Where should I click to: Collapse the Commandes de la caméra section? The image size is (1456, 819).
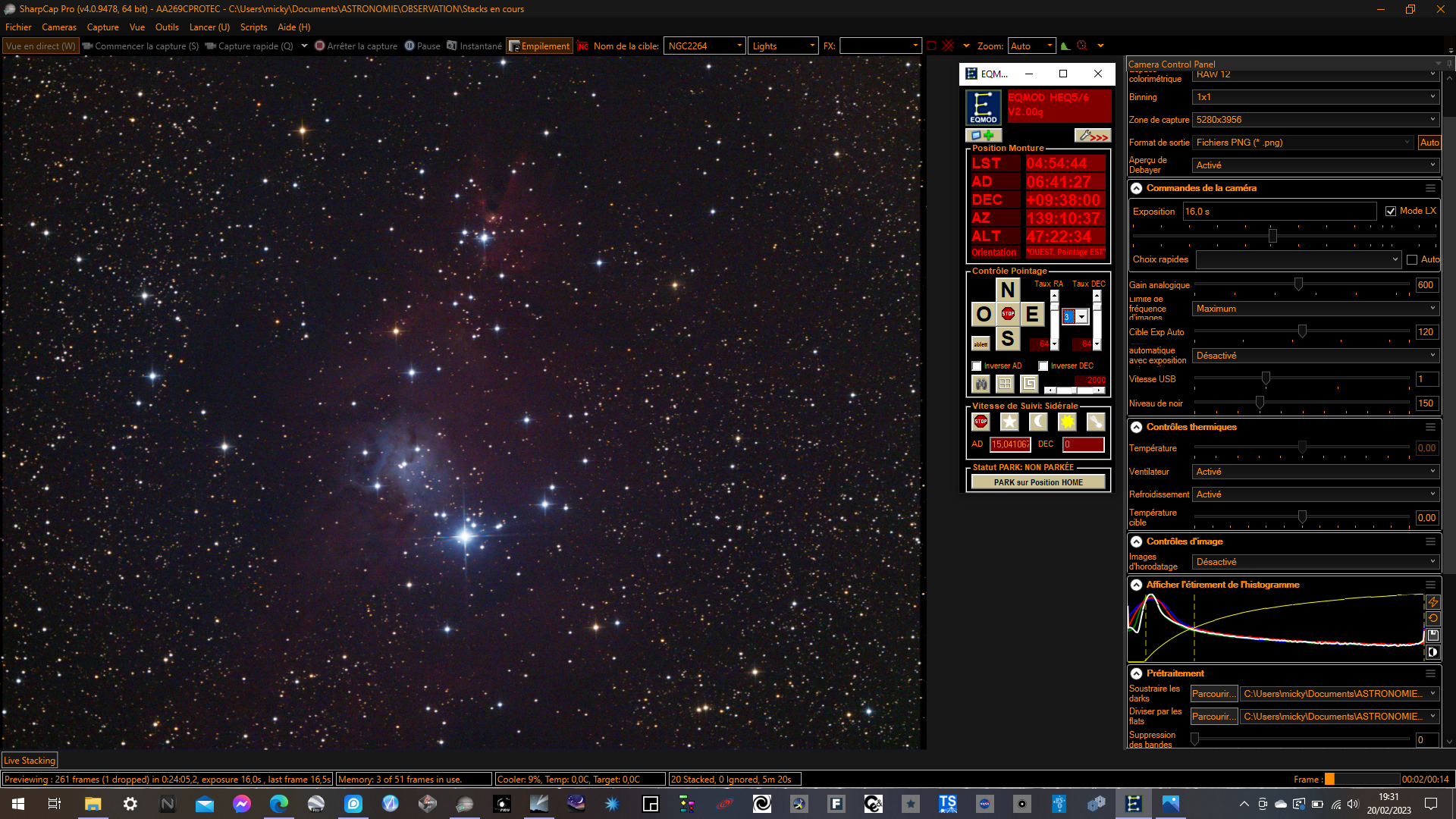[x=1136, y=188]
